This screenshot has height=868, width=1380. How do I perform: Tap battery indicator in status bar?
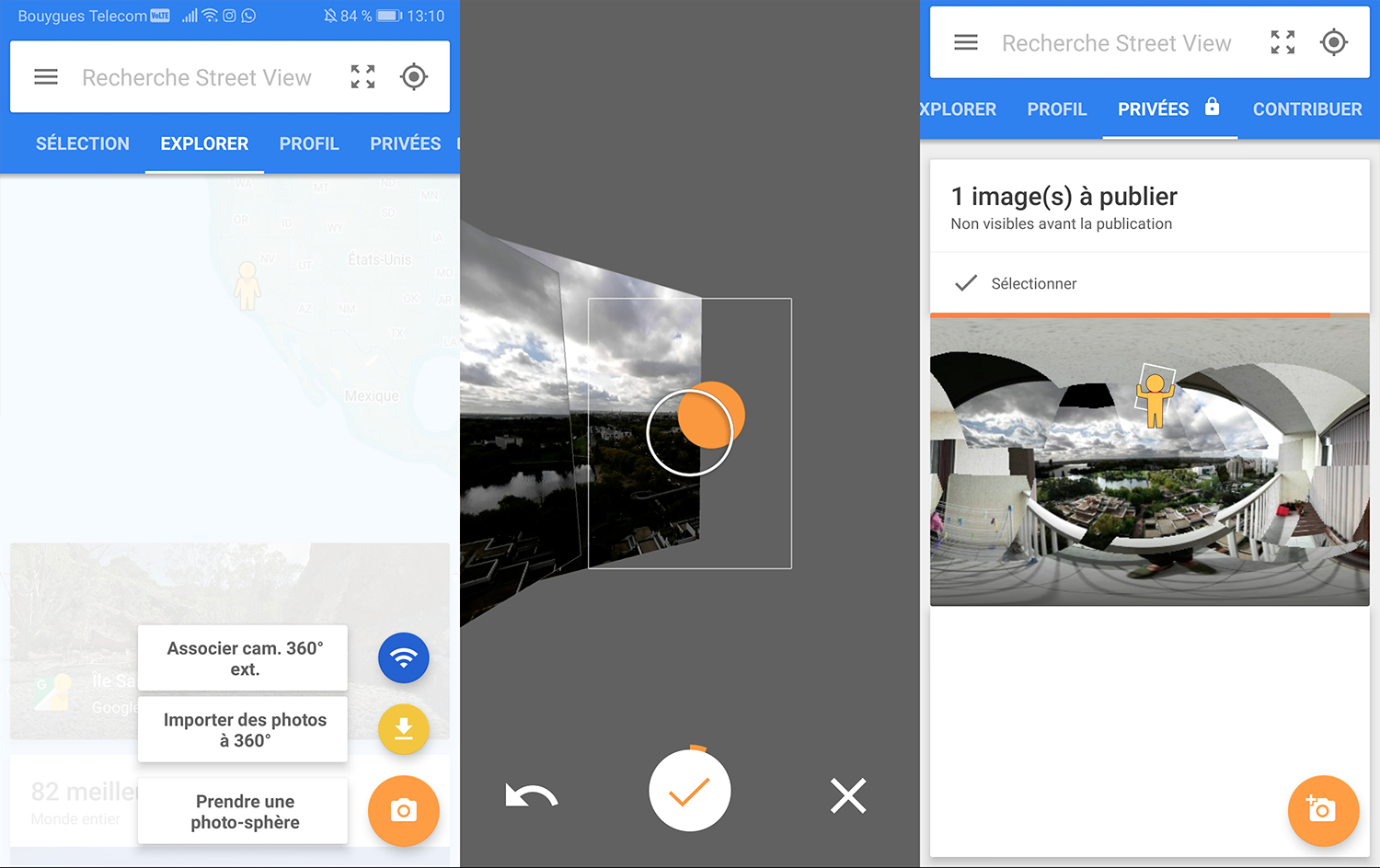coord(389,16)
